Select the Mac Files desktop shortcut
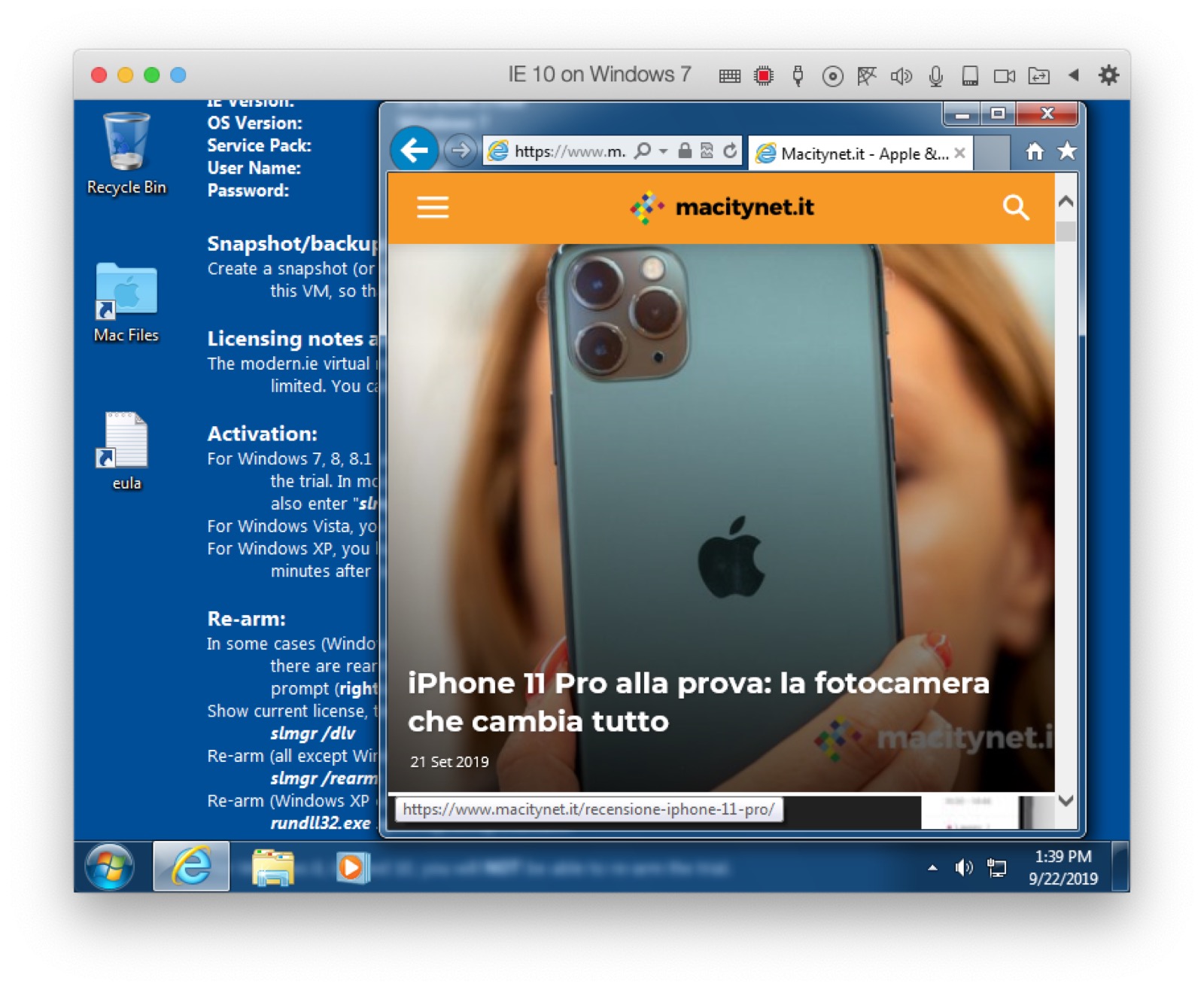The image size is (1204, 990). (x=126, y=303)
